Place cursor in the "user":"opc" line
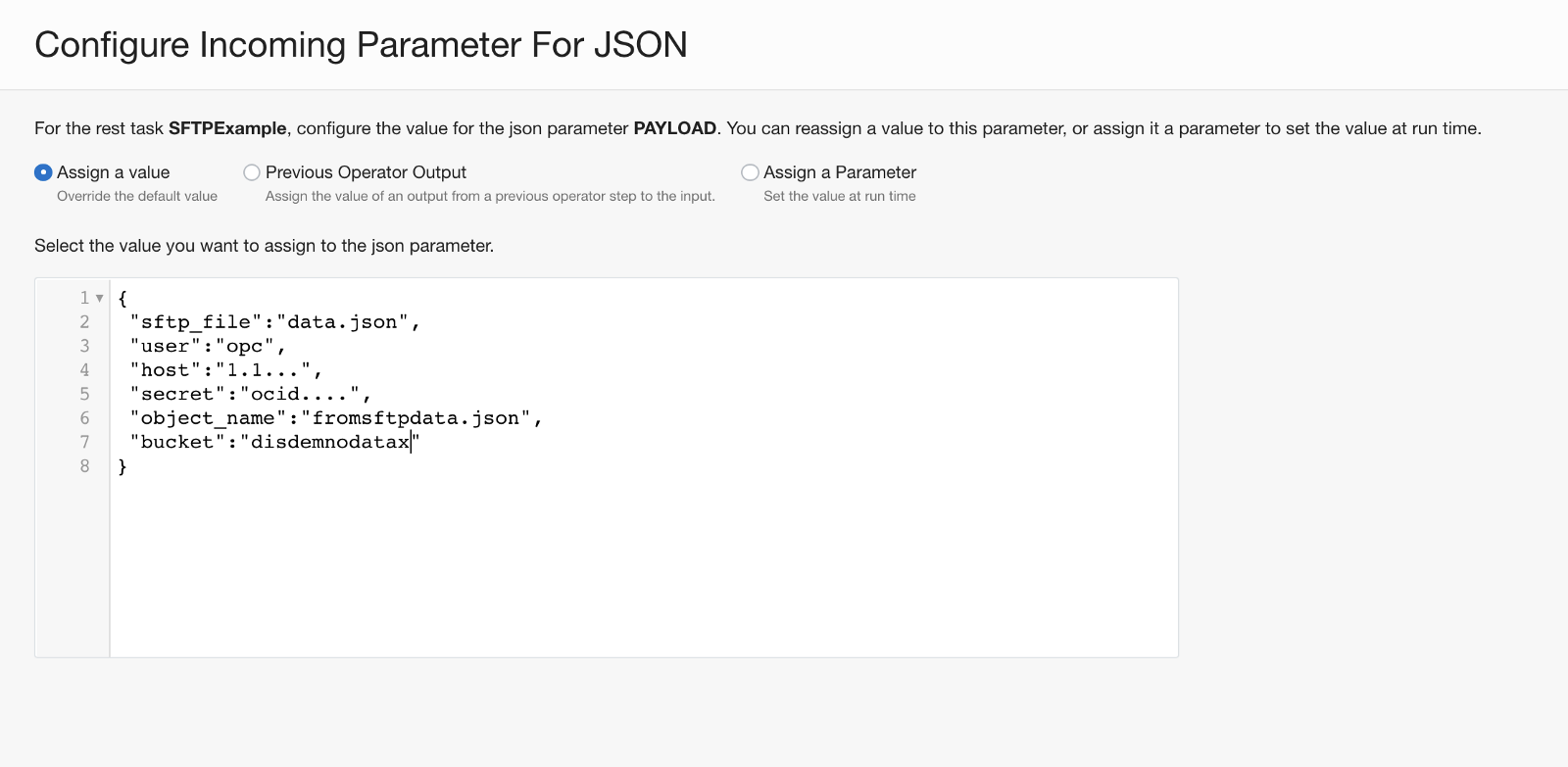This screenshot has height=767, width=1568. click(207, 347)
